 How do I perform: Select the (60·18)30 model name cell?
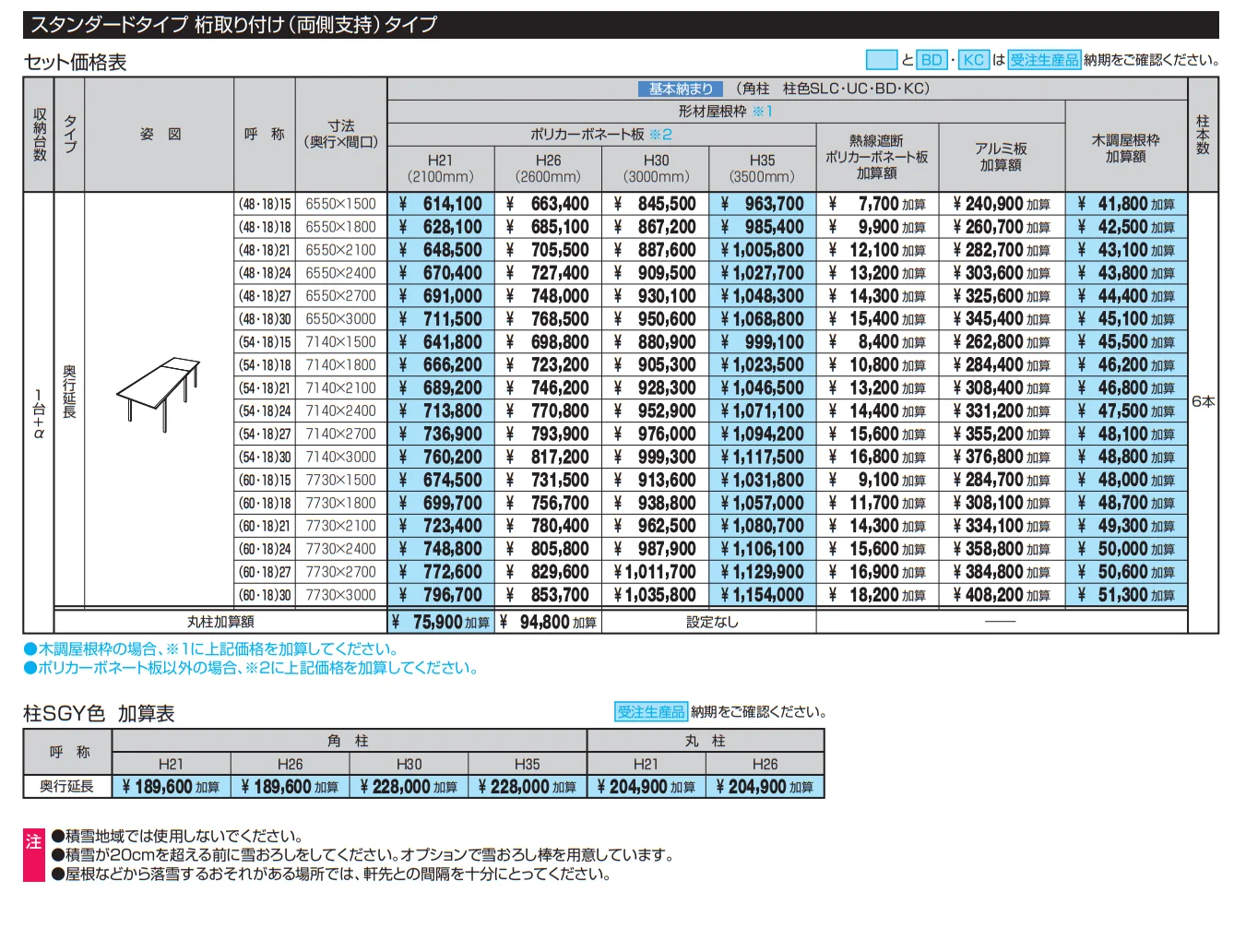point(265,595)
